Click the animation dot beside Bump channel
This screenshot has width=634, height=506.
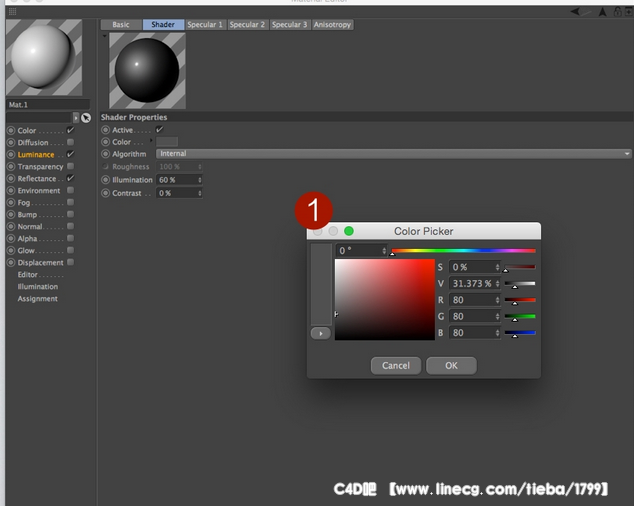[x=11, y=214]
